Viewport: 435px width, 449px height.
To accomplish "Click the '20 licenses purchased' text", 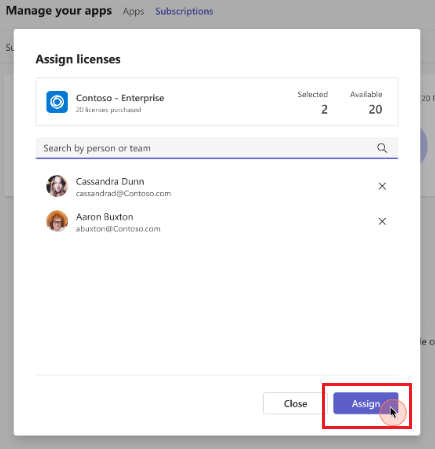I will 108,110.
